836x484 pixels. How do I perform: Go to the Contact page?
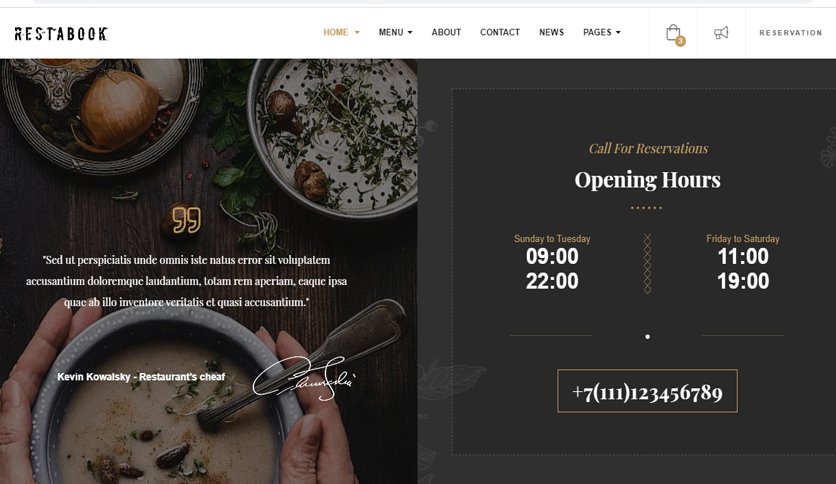500,33
